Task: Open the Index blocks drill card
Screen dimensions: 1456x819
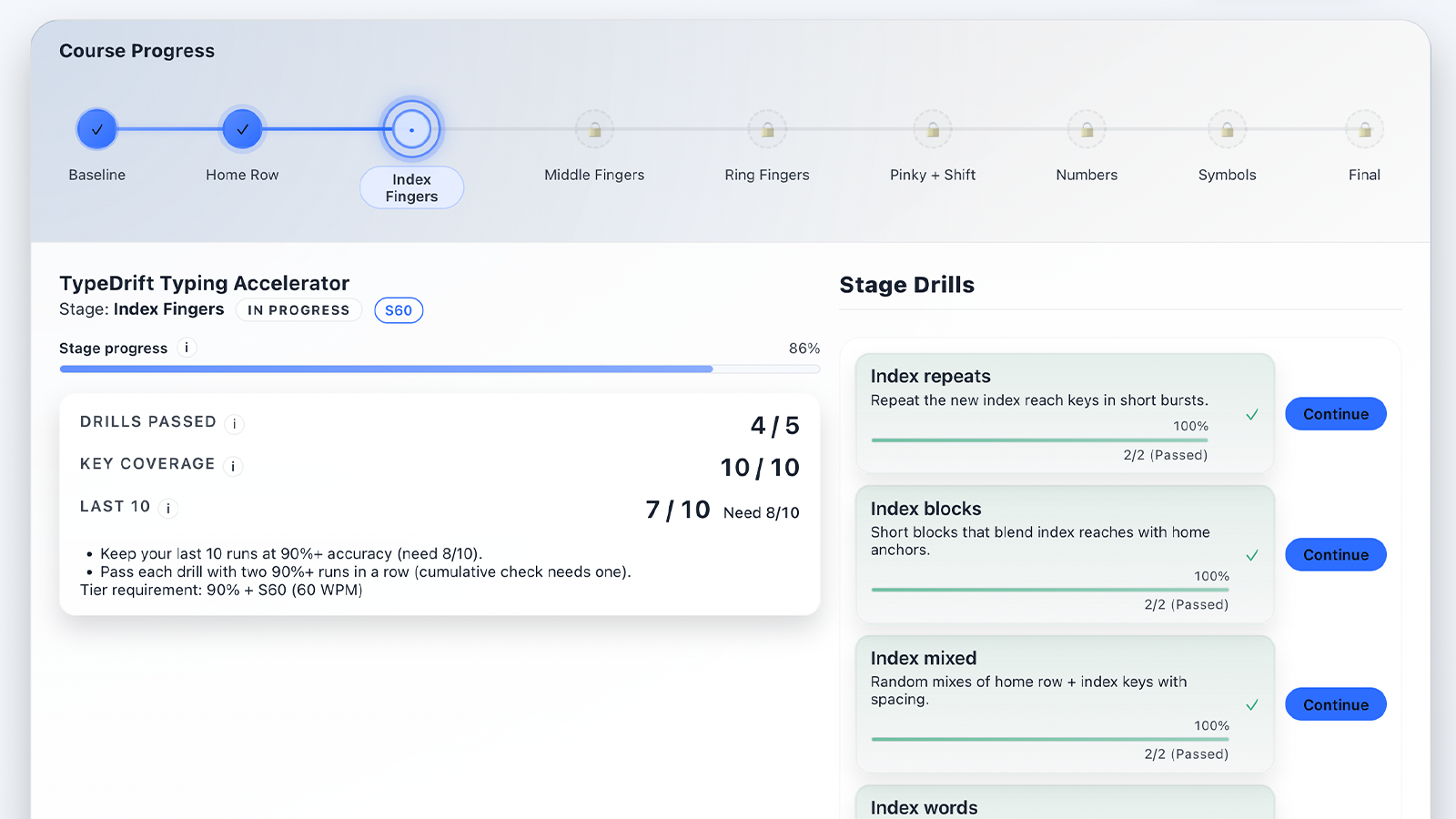Action: point(1065,554)
